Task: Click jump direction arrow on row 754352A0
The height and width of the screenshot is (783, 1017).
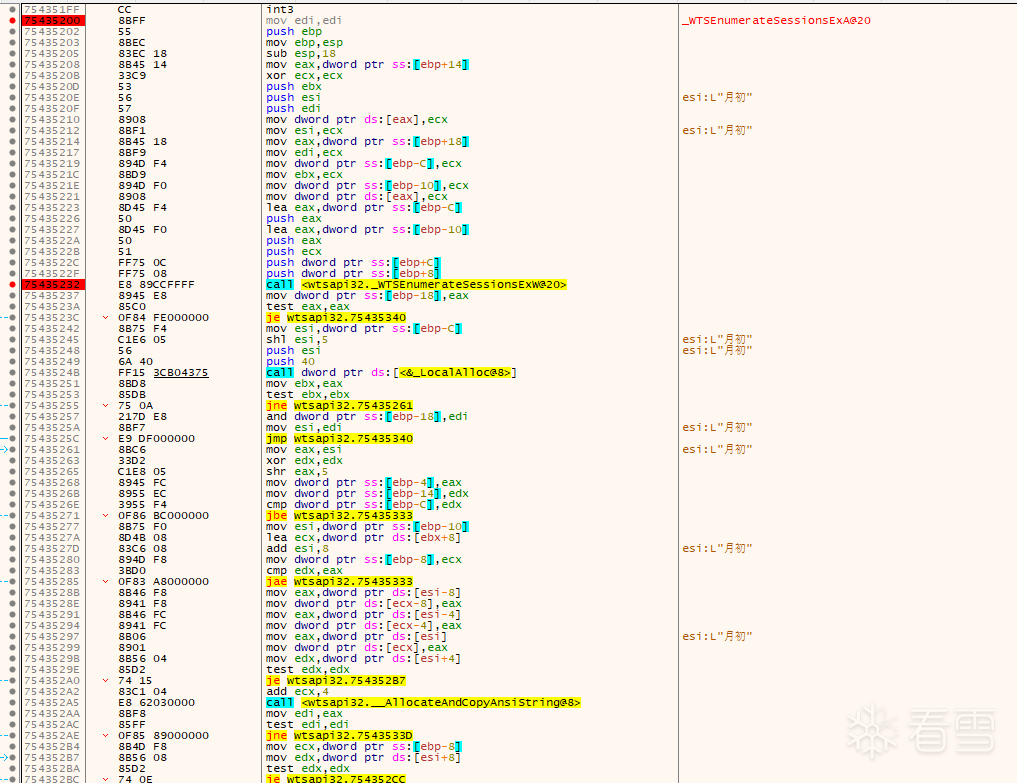Action: (x=106, y=681)
